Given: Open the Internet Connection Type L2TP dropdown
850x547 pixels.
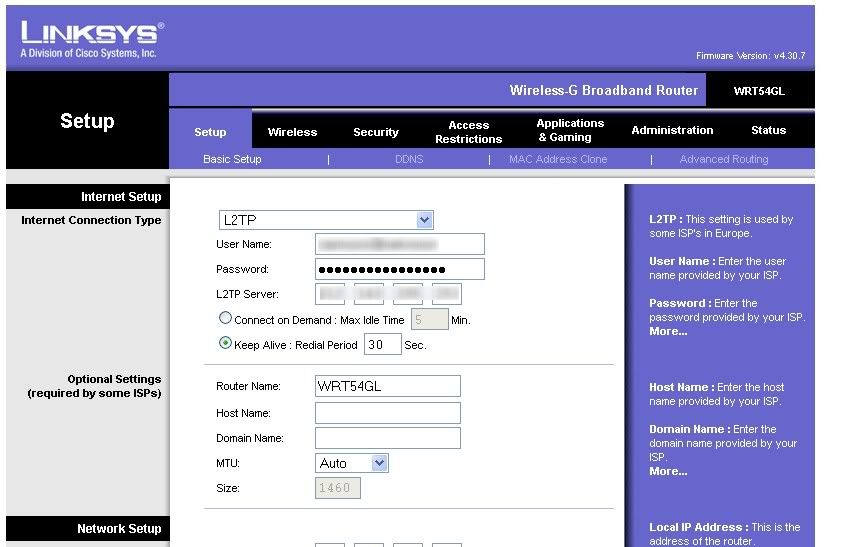Looking at the screenshot, I should tap(326, 220).
